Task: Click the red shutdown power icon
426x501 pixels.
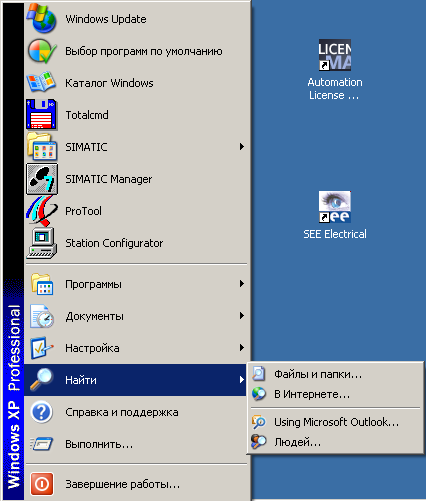Action: click(x=42, y=484)
